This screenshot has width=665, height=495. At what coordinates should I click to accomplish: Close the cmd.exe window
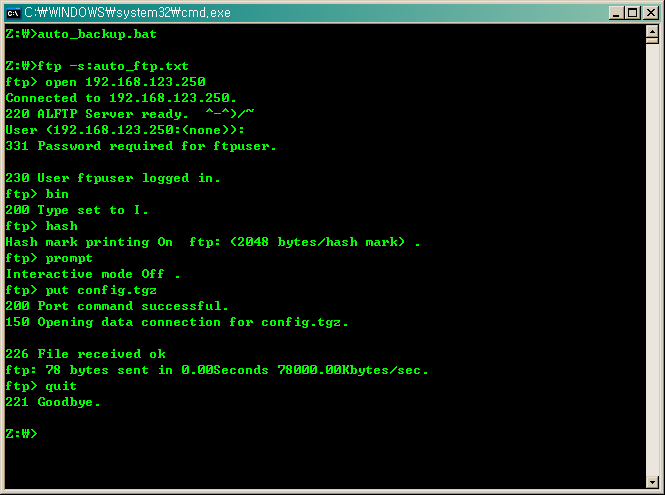[x=651, y=13]
